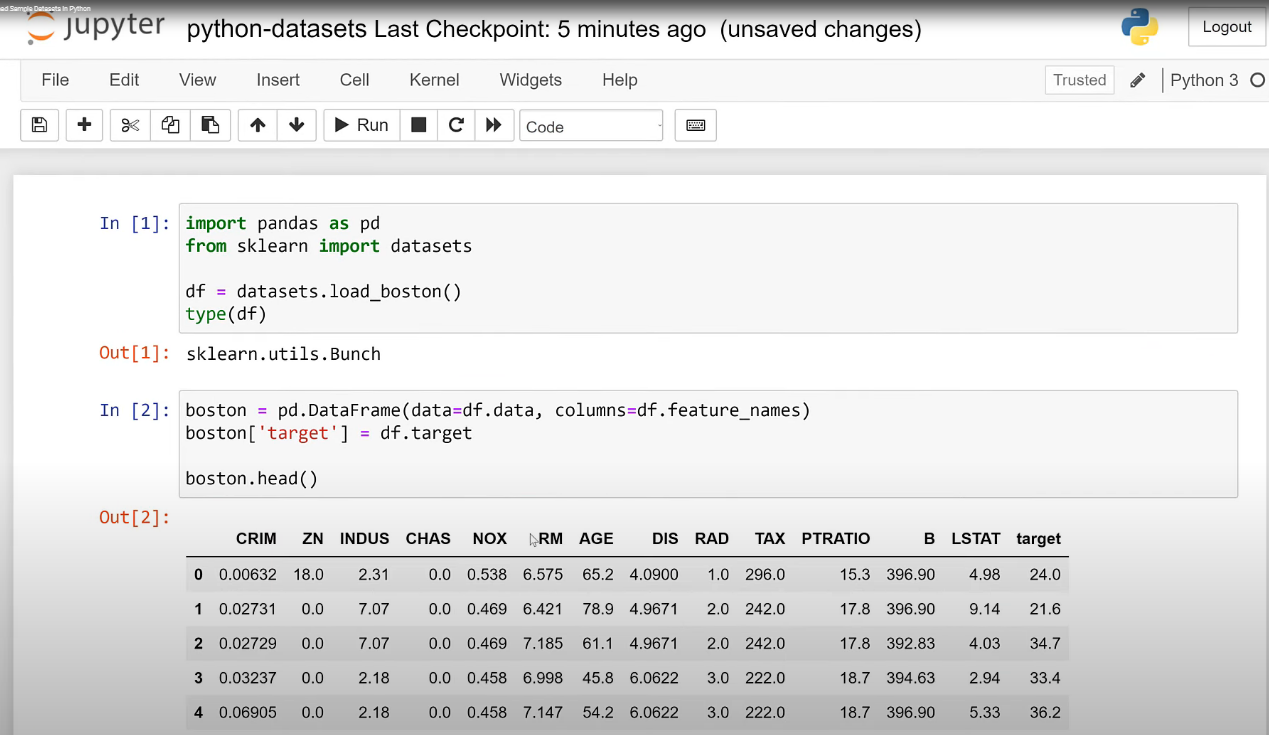
Task: Interrupt the kernel stop icon
Action: [x=419, y=125]
